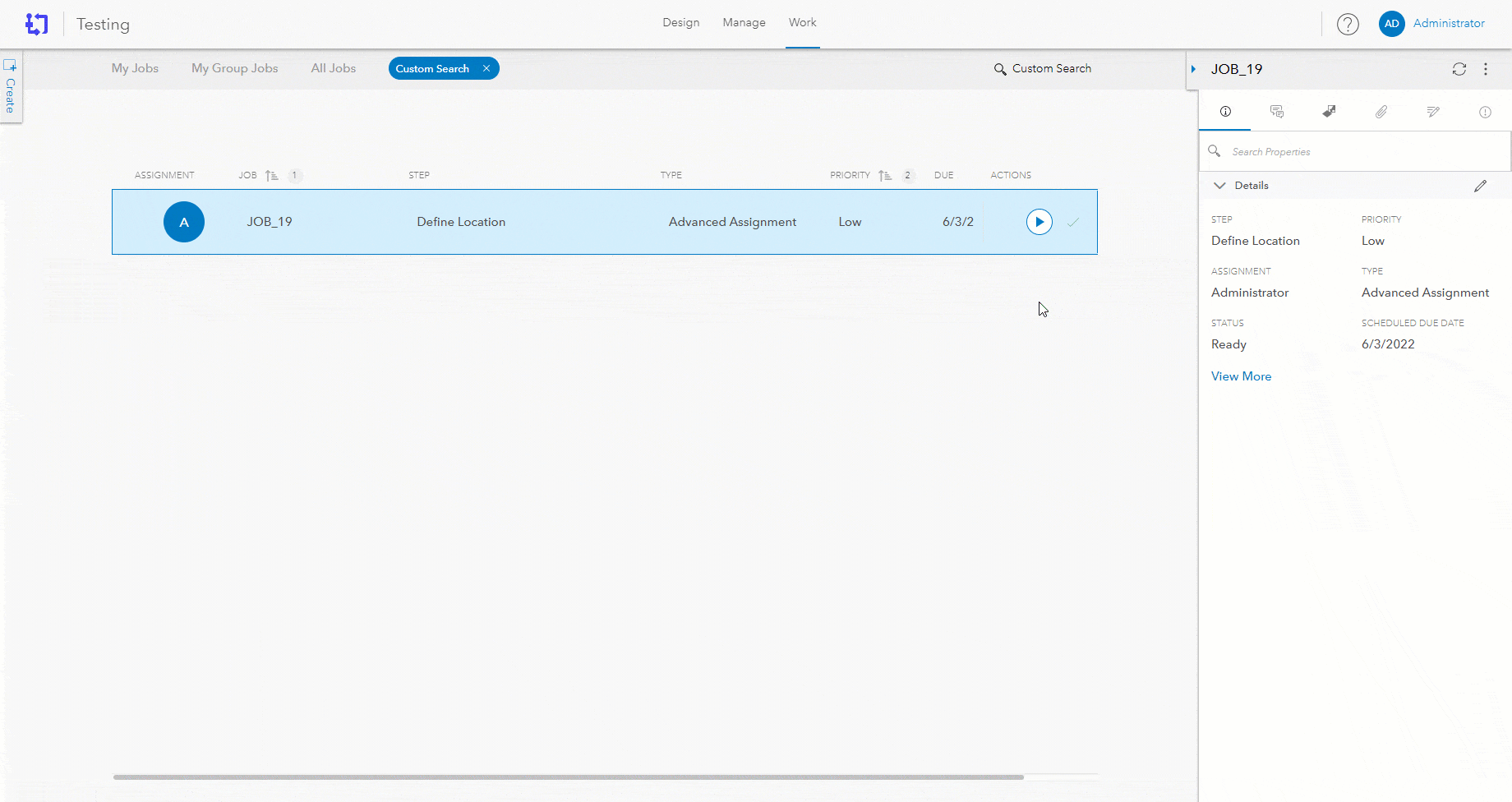Switch to the Manage tab

(743, 22)
